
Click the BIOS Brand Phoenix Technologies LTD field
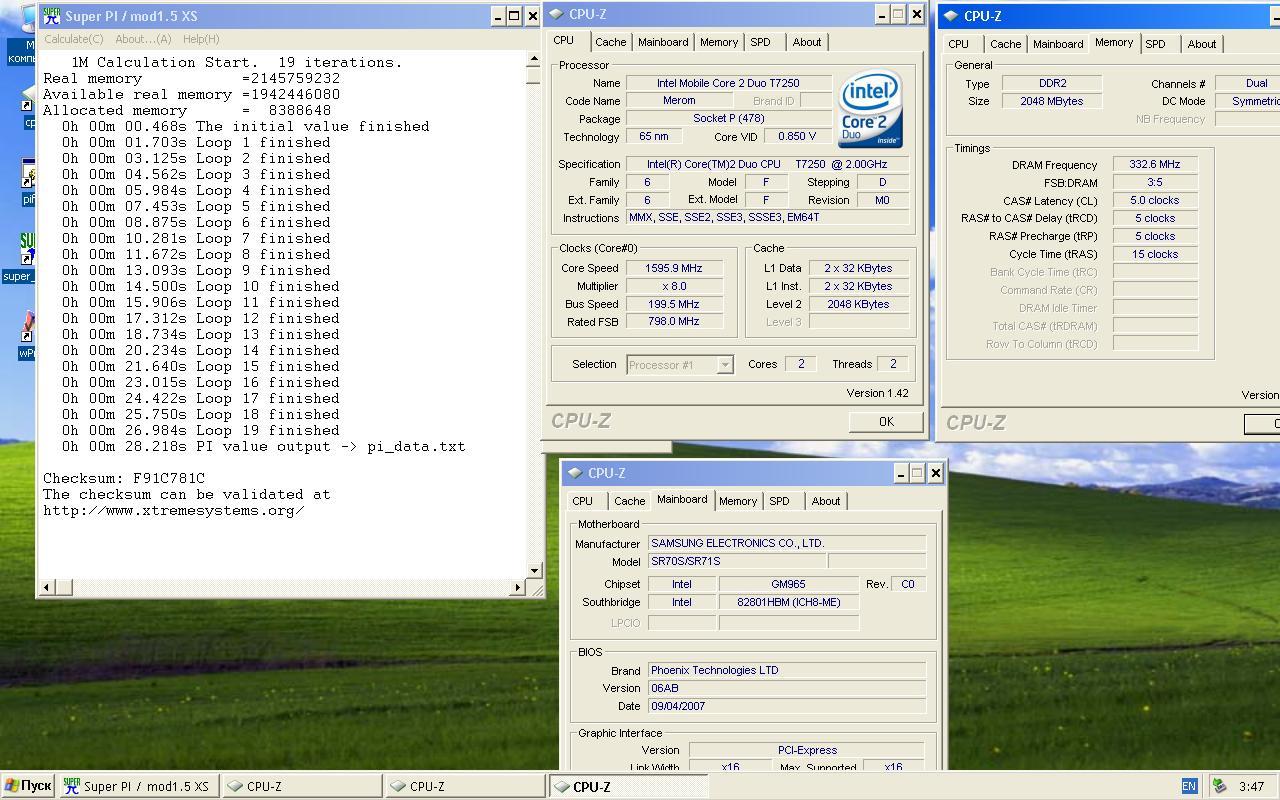787,670
